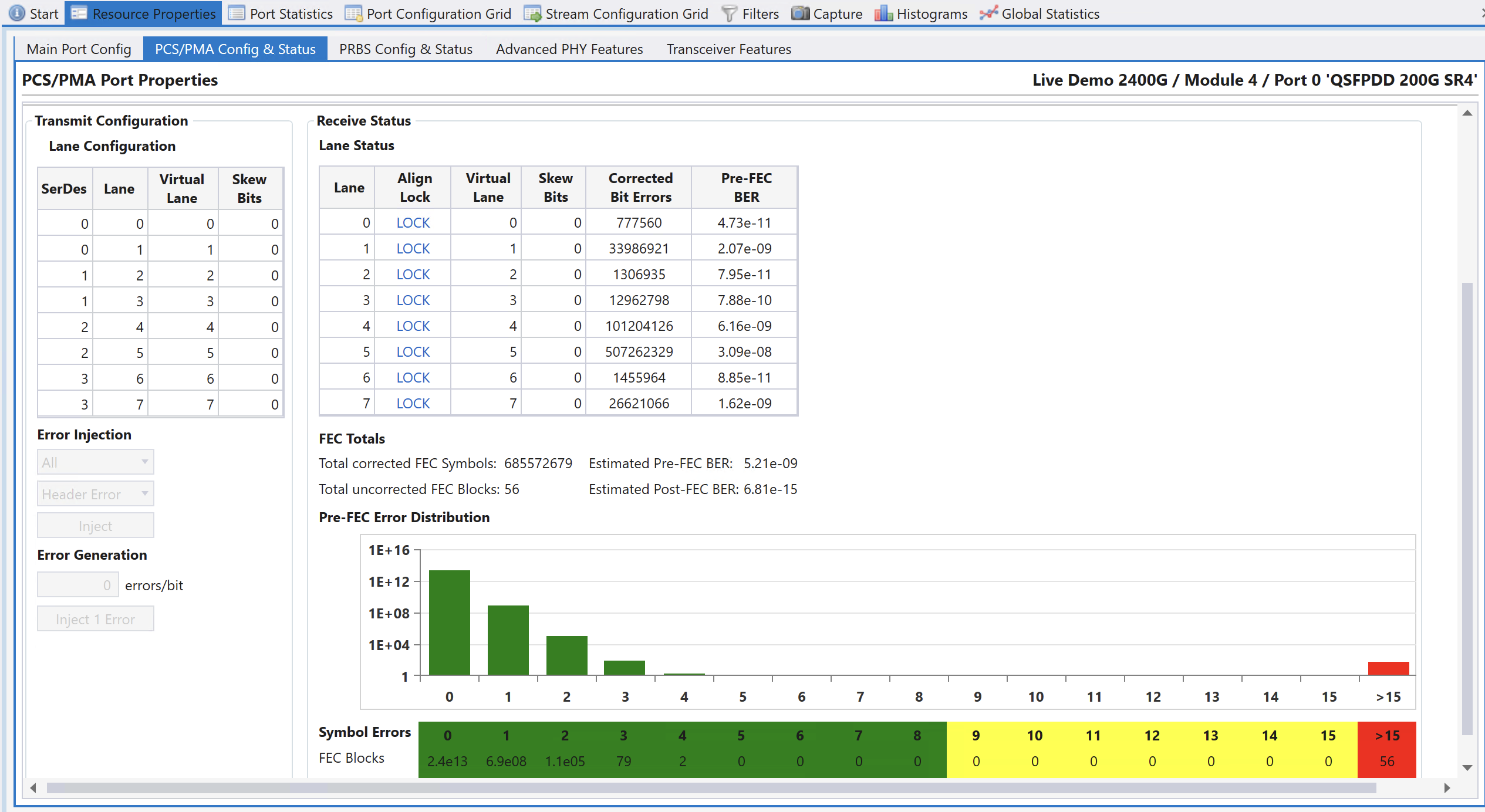This screenshot has width=1485, height=812.
Task: Click the Filters funnel icon
Action: 728,13
